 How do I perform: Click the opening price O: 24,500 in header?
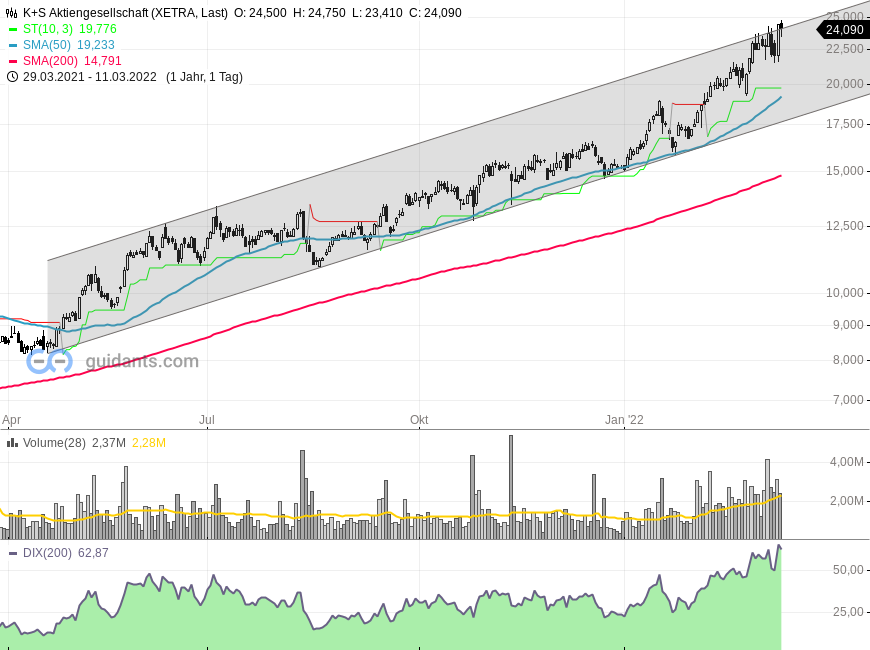coord(260,13)
